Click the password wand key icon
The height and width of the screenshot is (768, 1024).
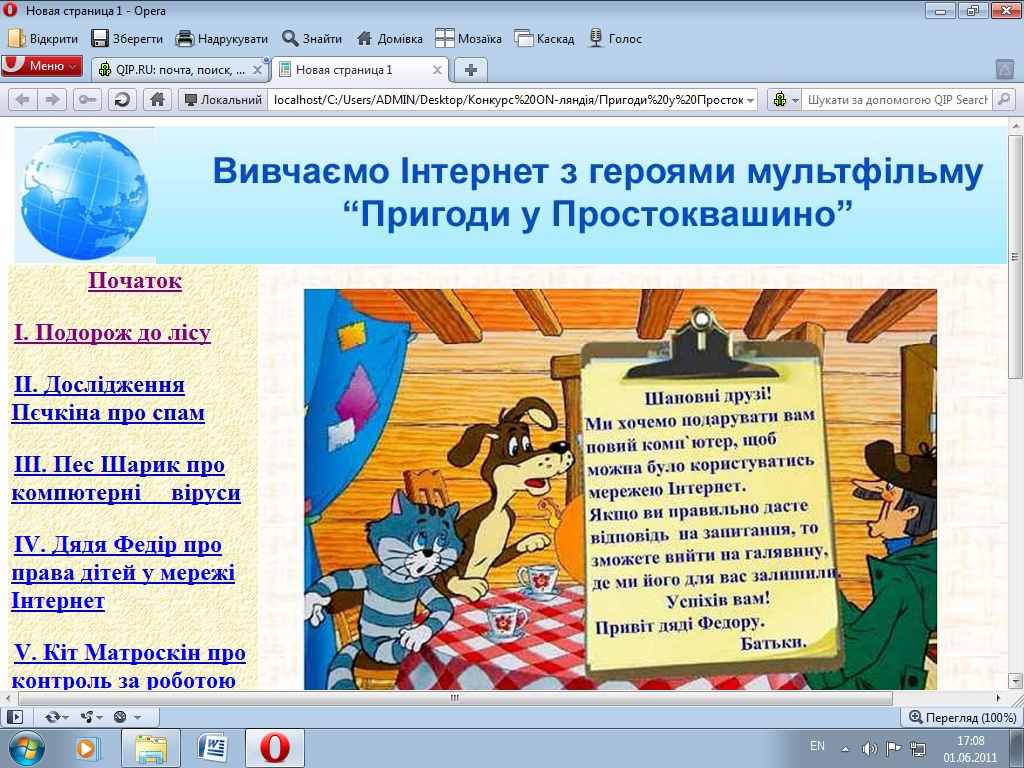[87, 100]
